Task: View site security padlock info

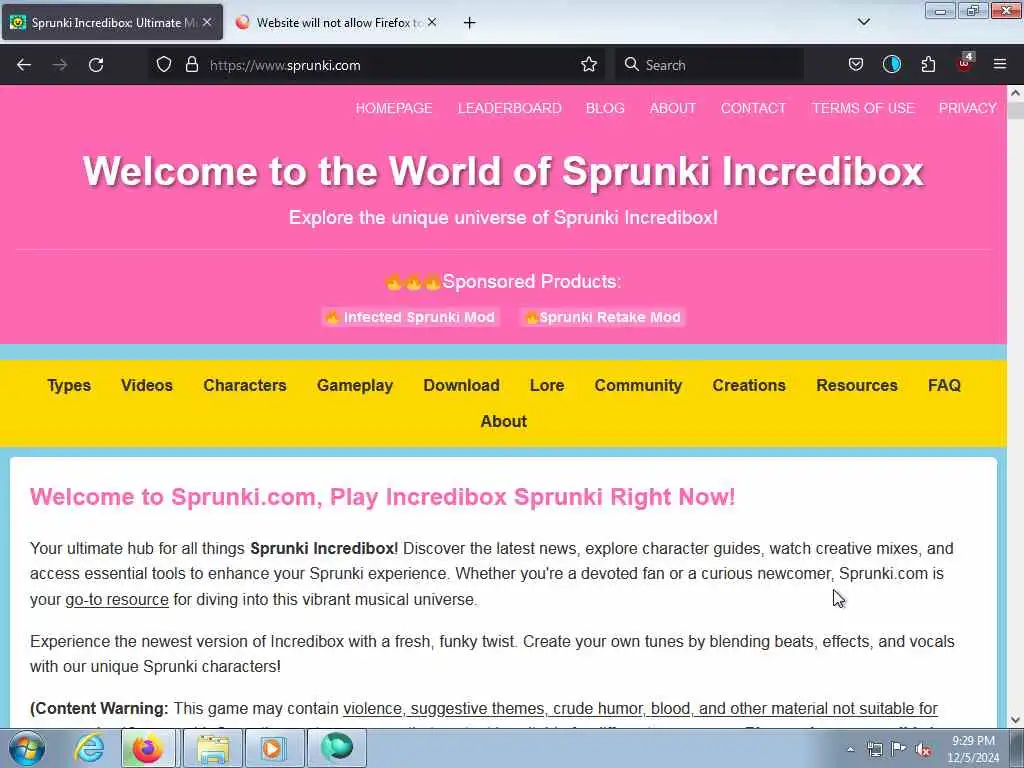Action: coord(191,65)
